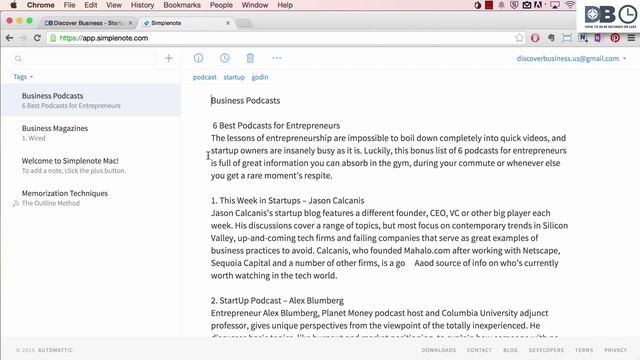Open the note info icon
Screen dimensions: 640x360
(198, 58)
